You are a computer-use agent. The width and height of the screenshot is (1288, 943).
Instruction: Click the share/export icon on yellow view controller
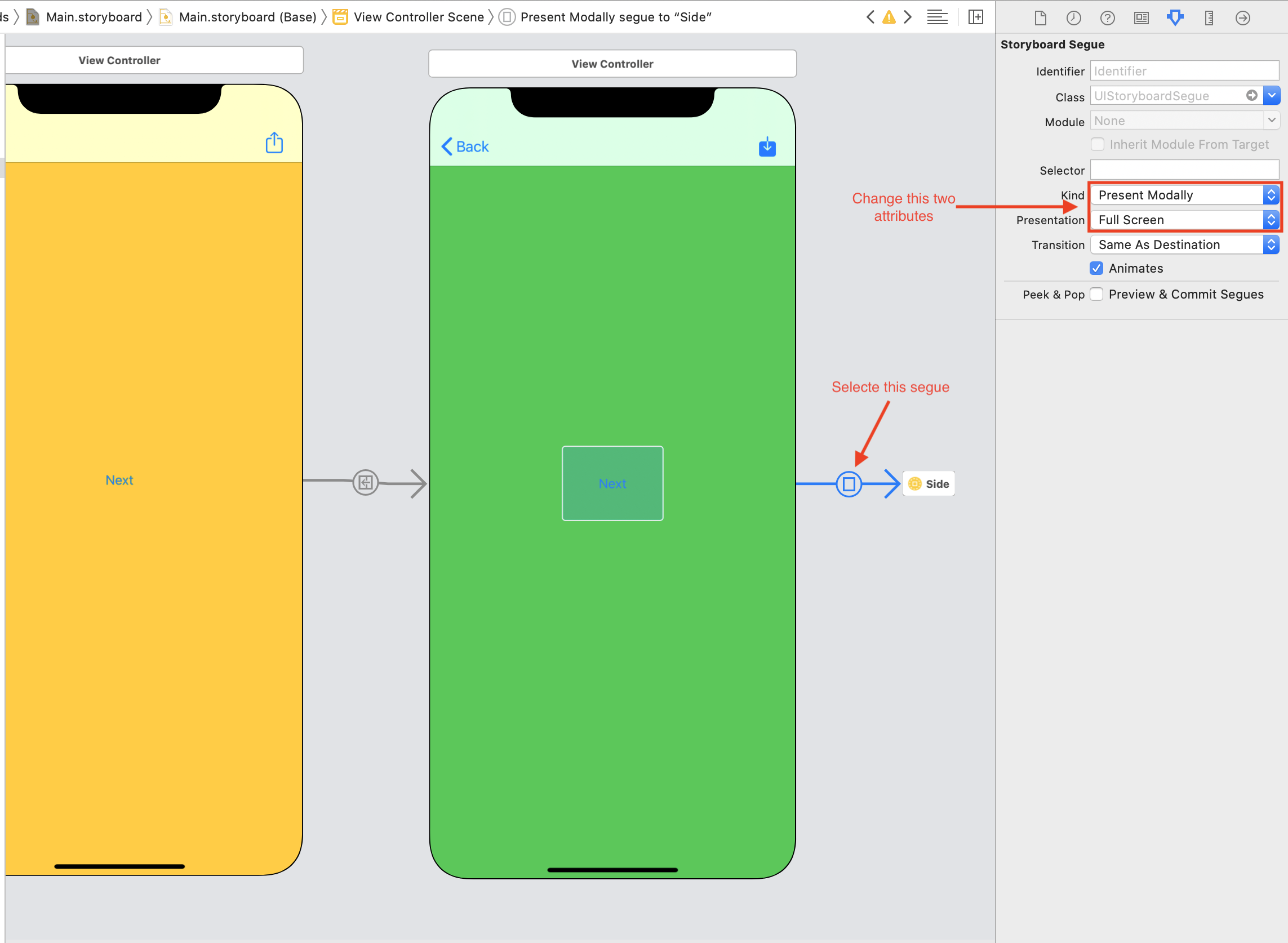[x=274, y=143]
